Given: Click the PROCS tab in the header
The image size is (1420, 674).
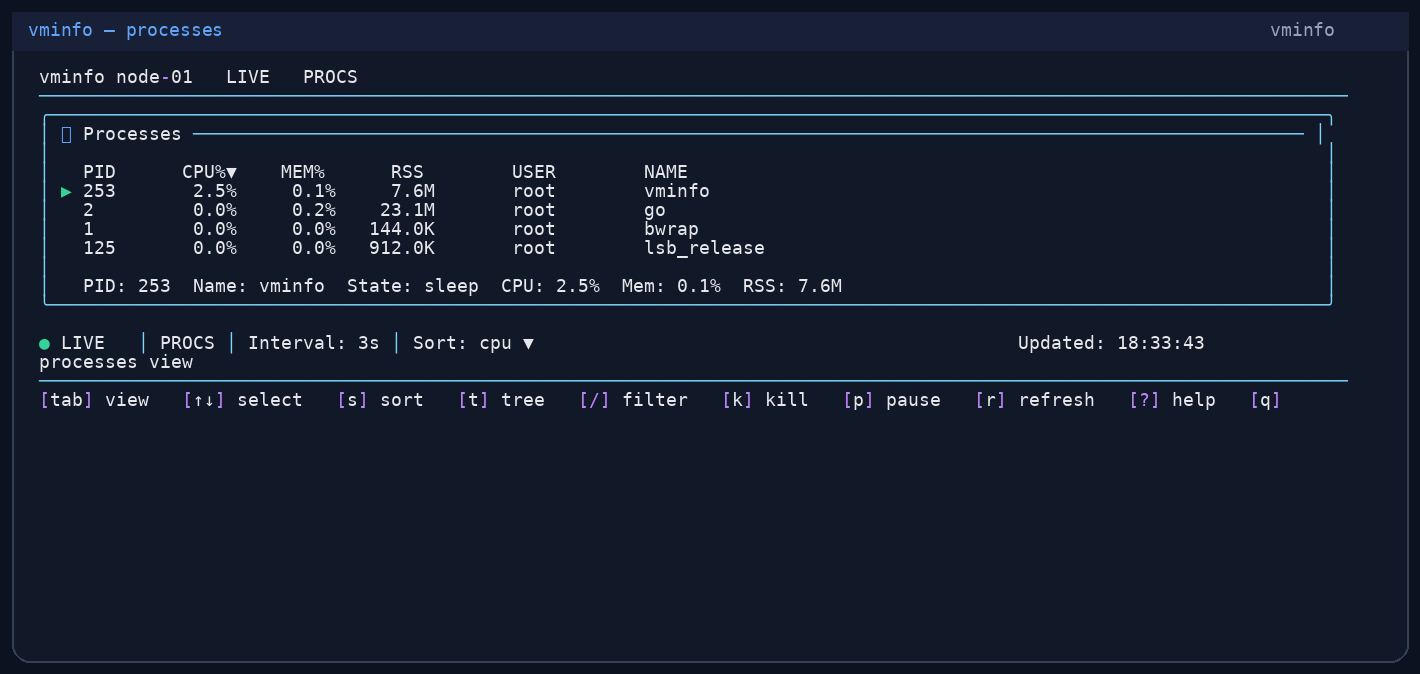Looking at the screenshot, I should [330, 77].
